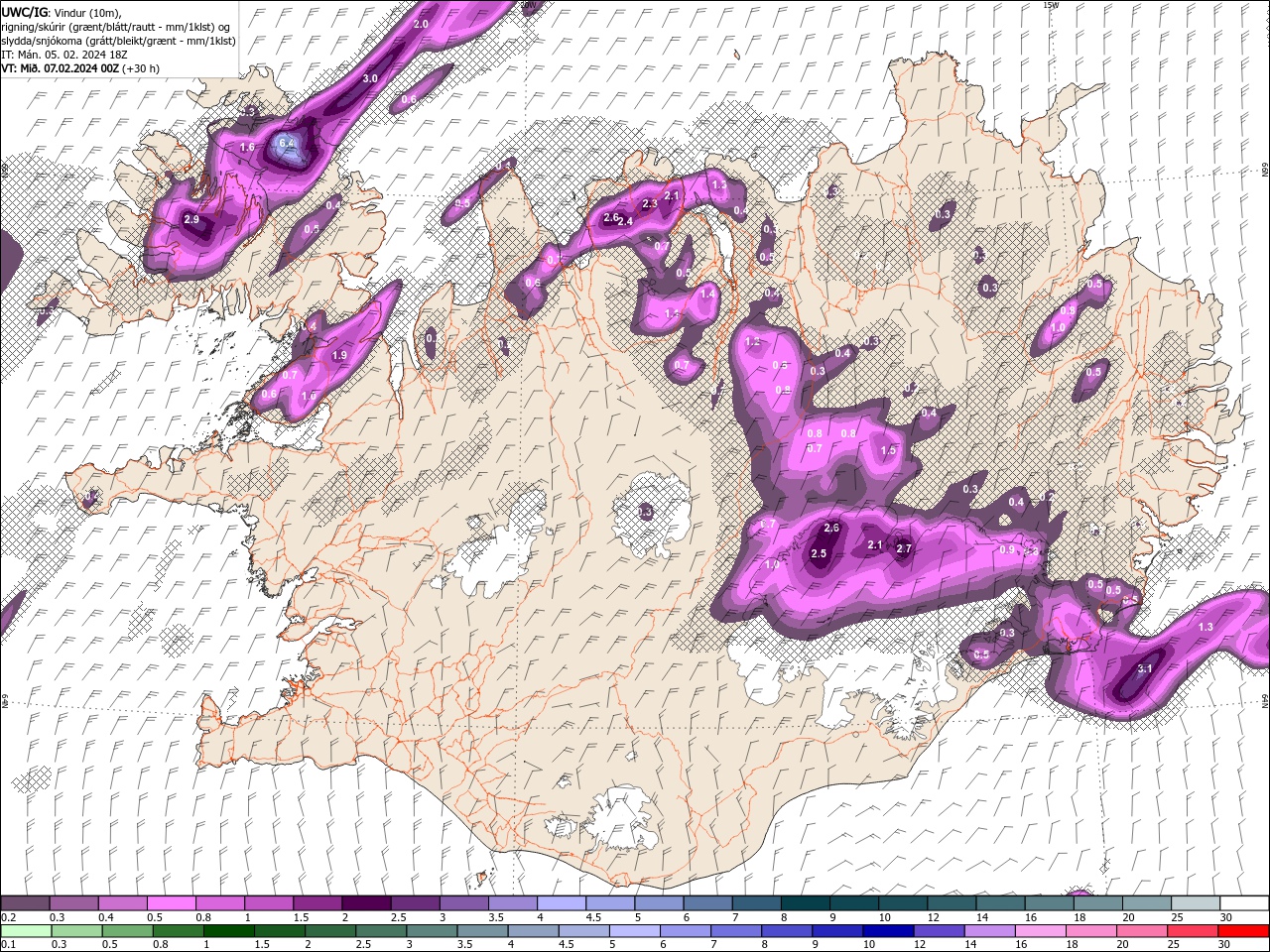This screenshot has height=952, width=1270.
Task: Click the 'IT: Mán. 05. 02. 2024 18Z' line
Action: [x=63, y=55]
